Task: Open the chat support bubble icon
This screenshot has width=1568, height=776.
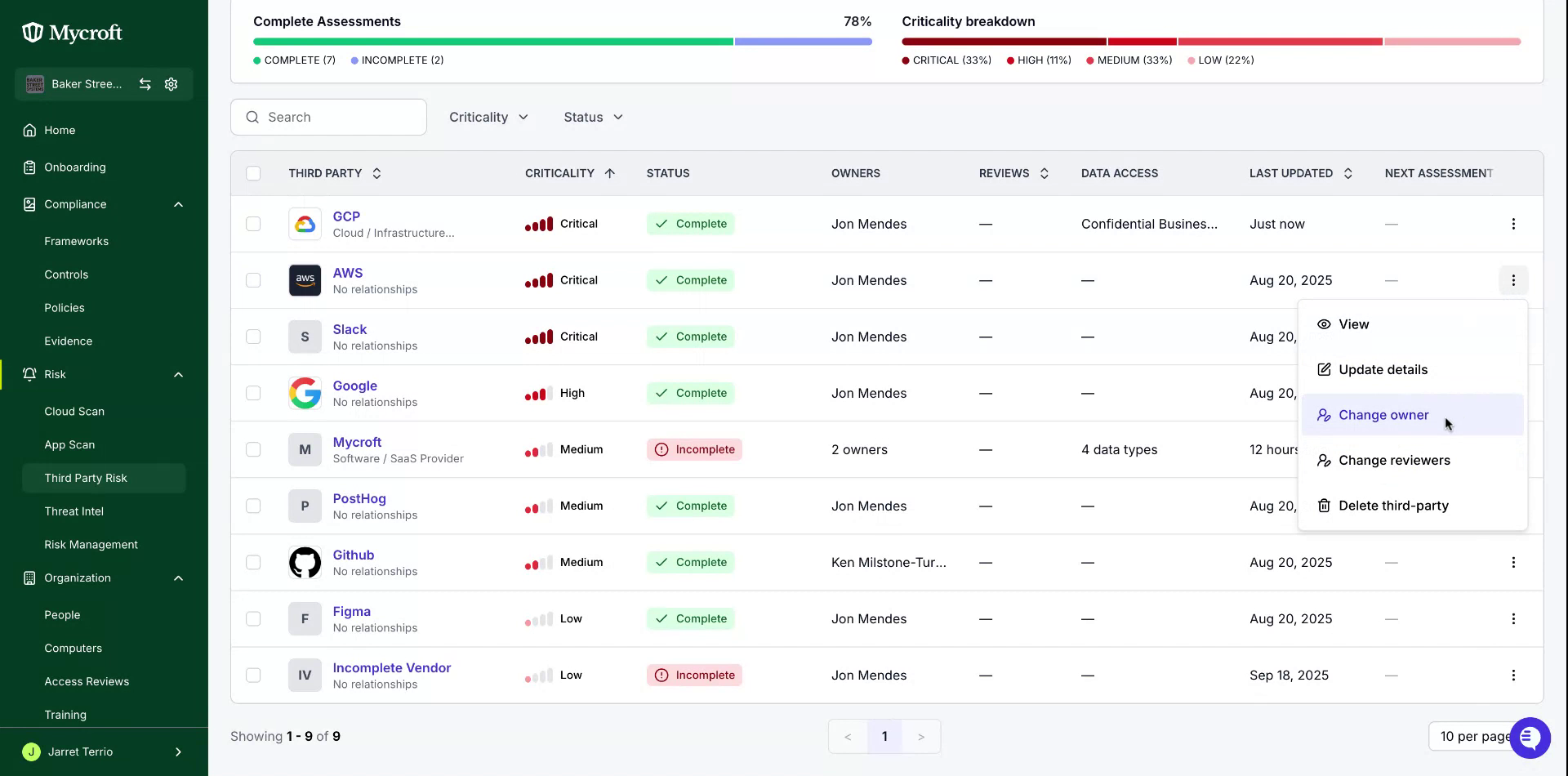Action: pos(1530,738)
